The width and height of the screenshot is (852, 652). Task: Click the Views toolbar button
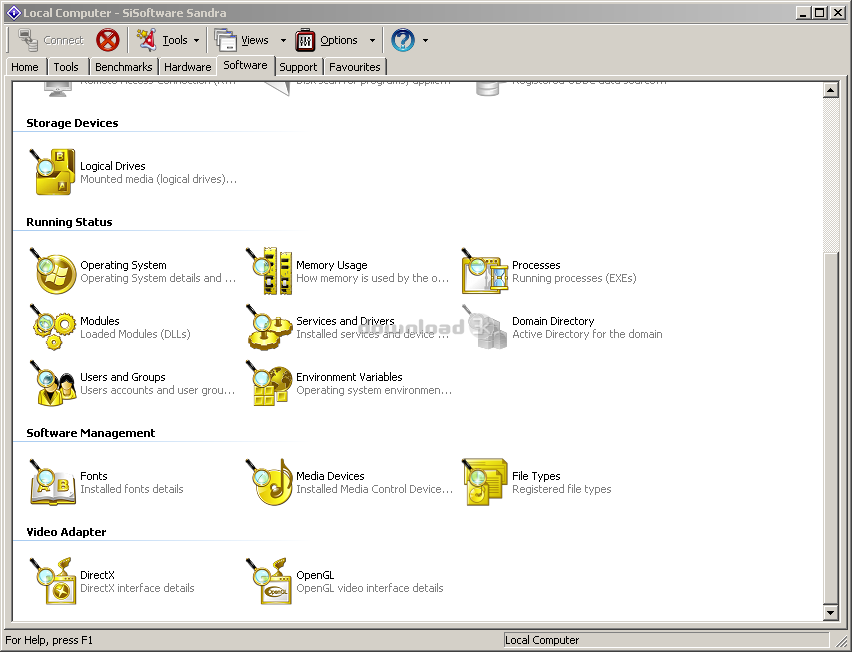(x=241, y=40)
